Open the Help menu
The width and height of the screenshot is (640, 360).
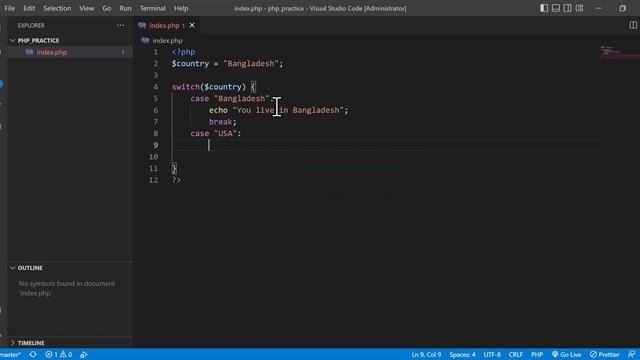[181, 8]
